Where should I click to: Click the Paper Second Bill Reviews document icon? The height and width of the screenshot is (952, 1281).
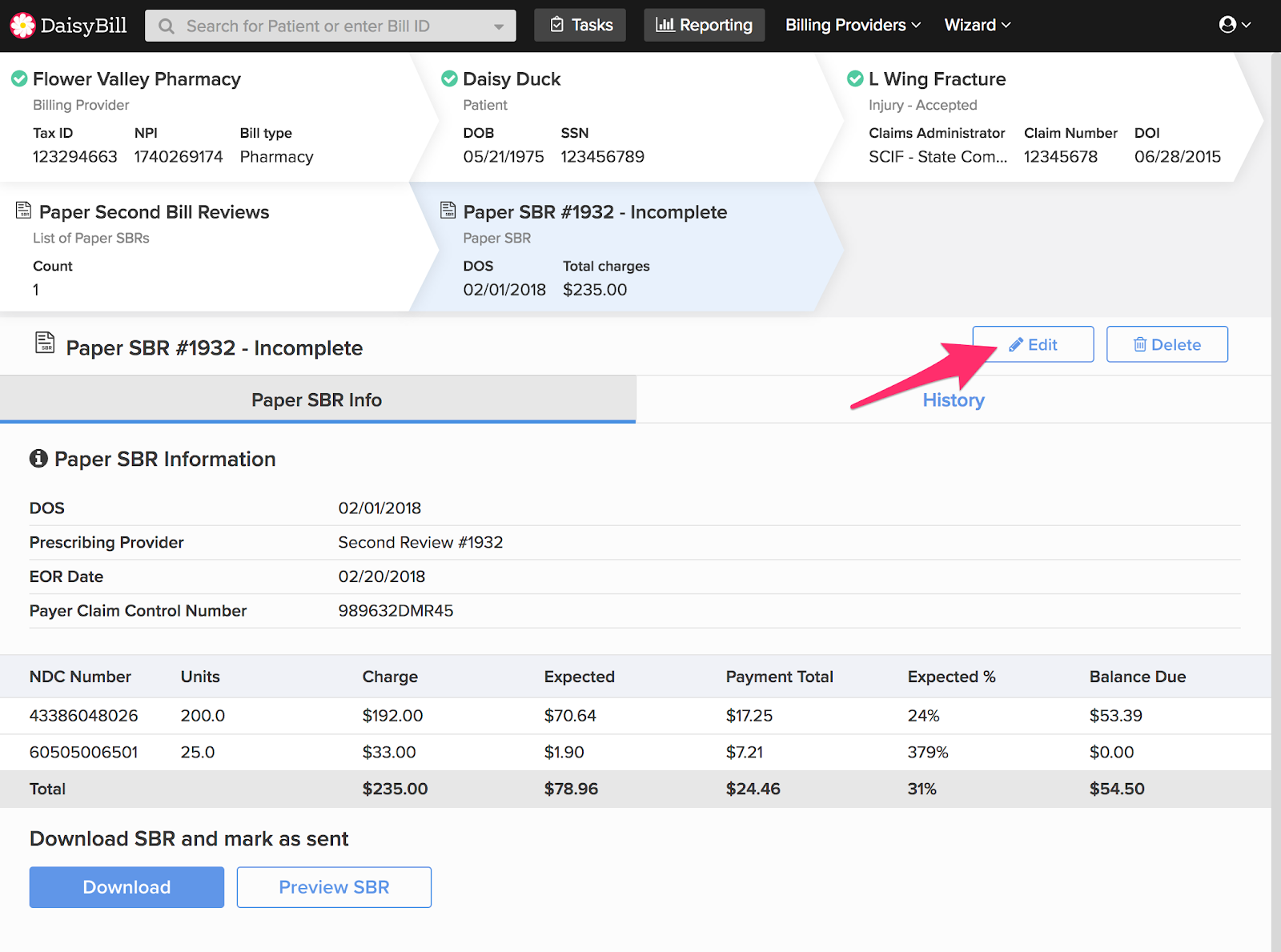[24, 211]
